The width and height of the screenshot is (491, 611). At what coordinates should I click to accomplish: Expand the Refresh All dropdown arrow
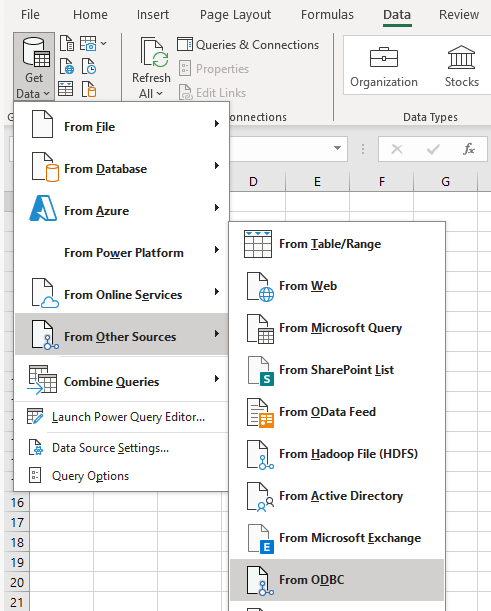pos(159,94)
